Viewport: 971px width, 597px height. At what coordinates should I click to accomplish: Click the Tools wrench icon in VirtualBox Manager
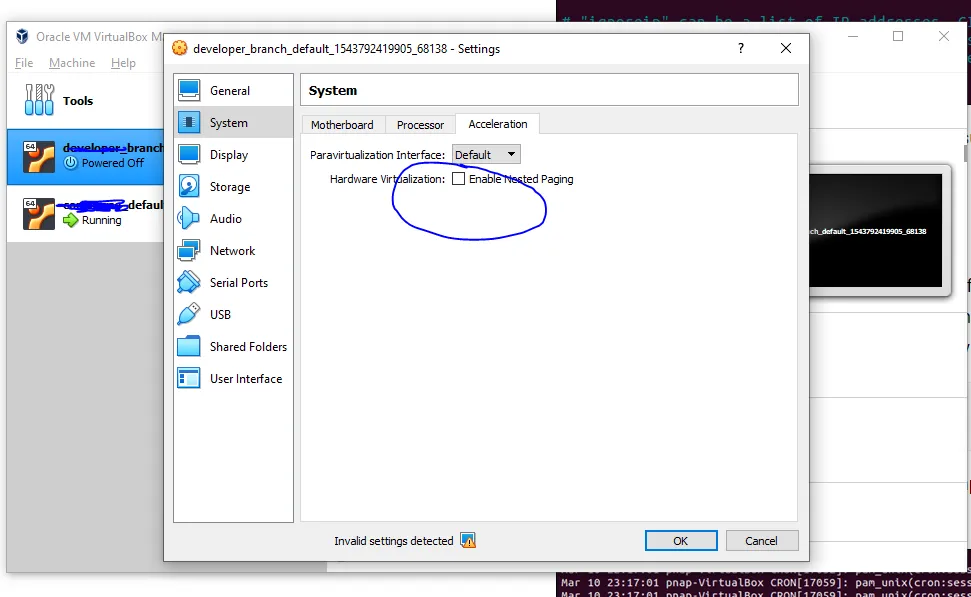(39, 100)
